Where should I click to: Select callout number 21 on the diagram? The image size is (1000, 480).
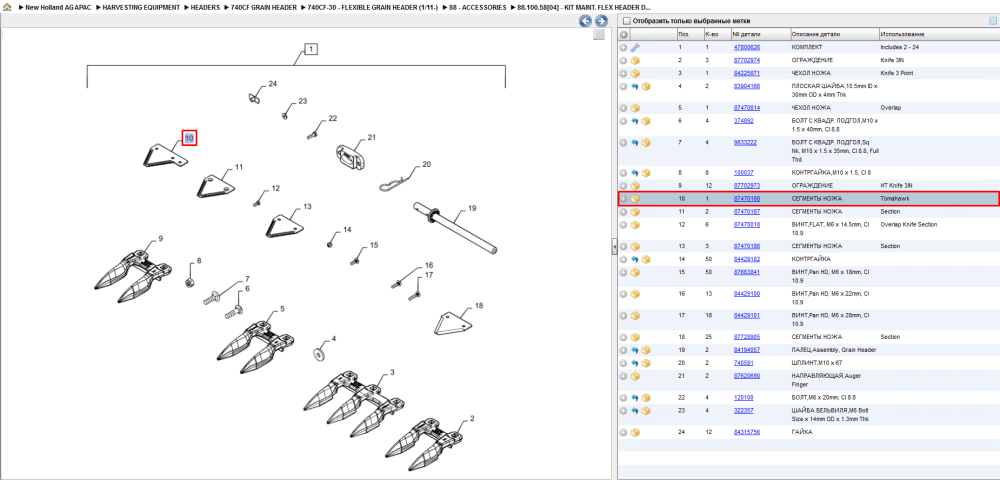(x=371, y=138)
